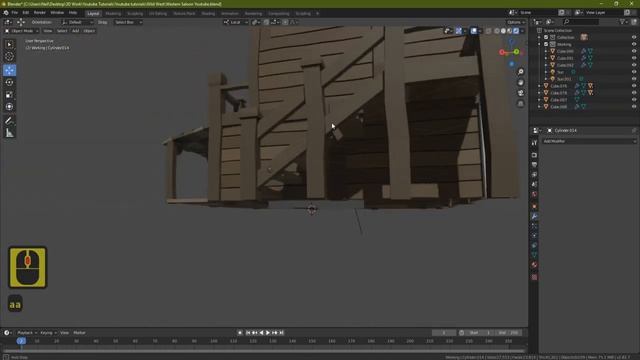Viewport: 640px width, 360px height.
Task: Click the red X axis on the gizmo
Action: coord(502,52)
